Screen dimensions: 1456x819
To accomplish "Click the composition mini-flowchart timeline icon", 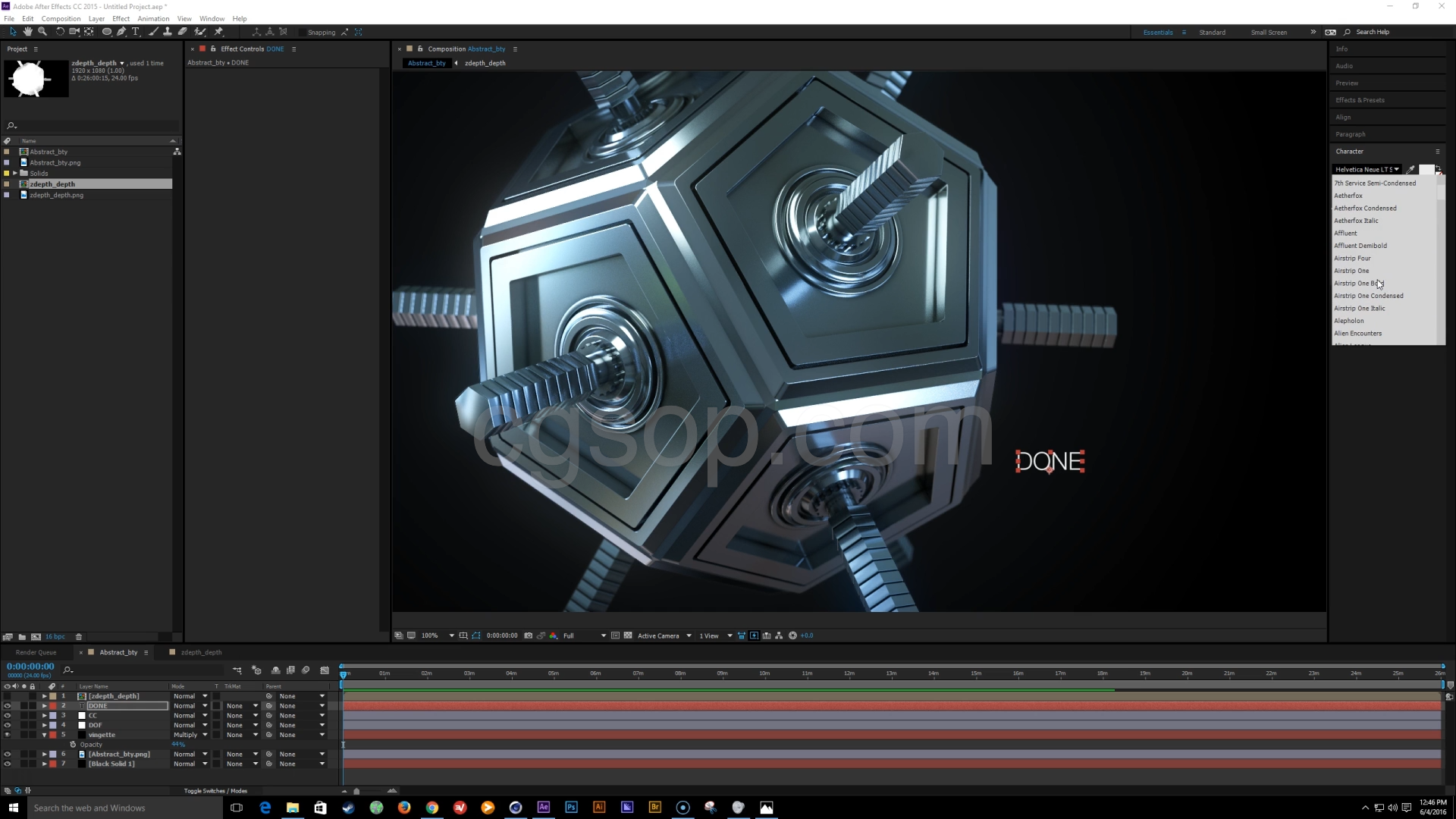I will [237, 670].
